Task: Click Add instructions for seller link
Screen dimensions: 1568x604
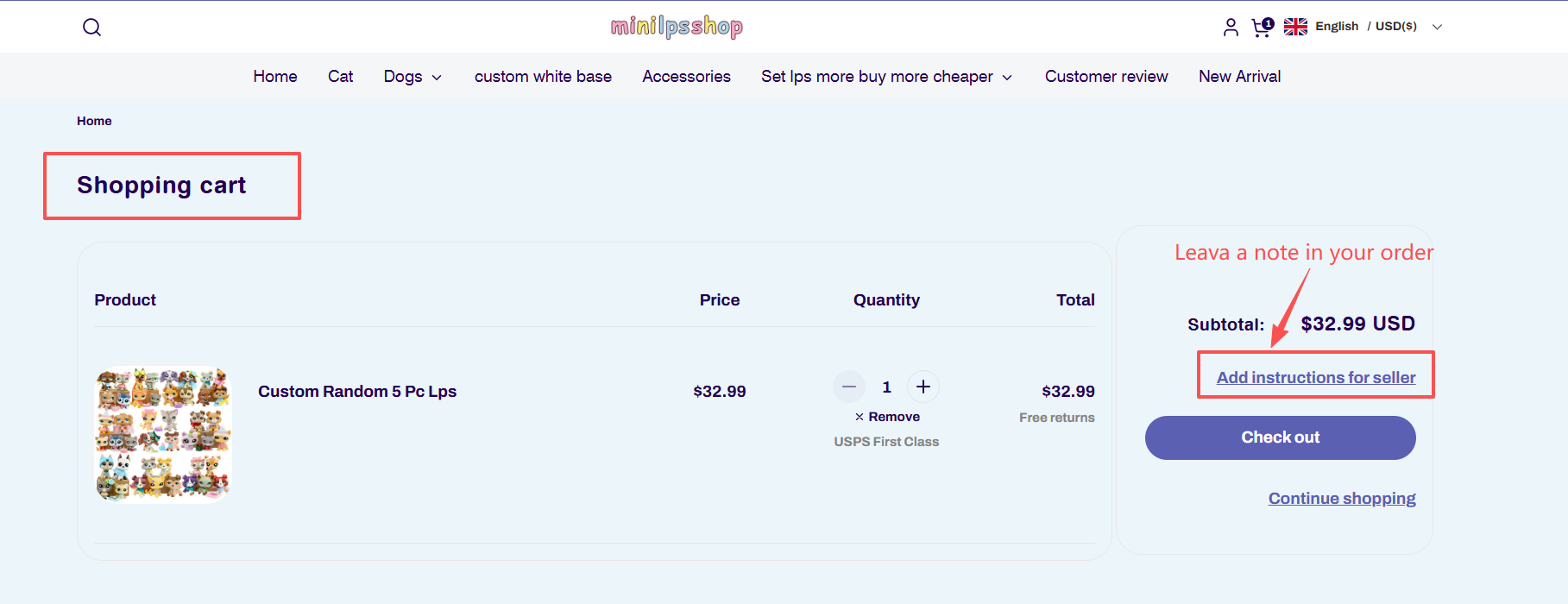Action: [x=1316, y=377]
